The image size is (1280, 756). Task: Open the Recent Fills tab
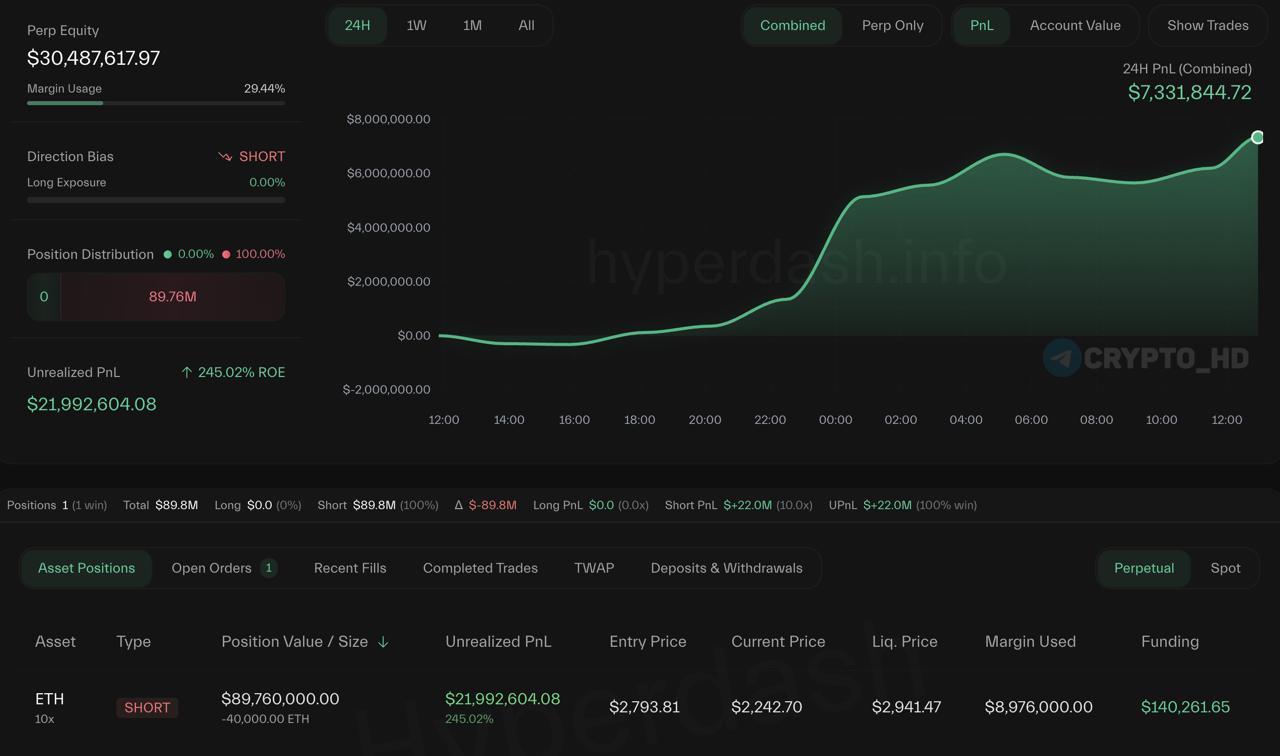350,568
